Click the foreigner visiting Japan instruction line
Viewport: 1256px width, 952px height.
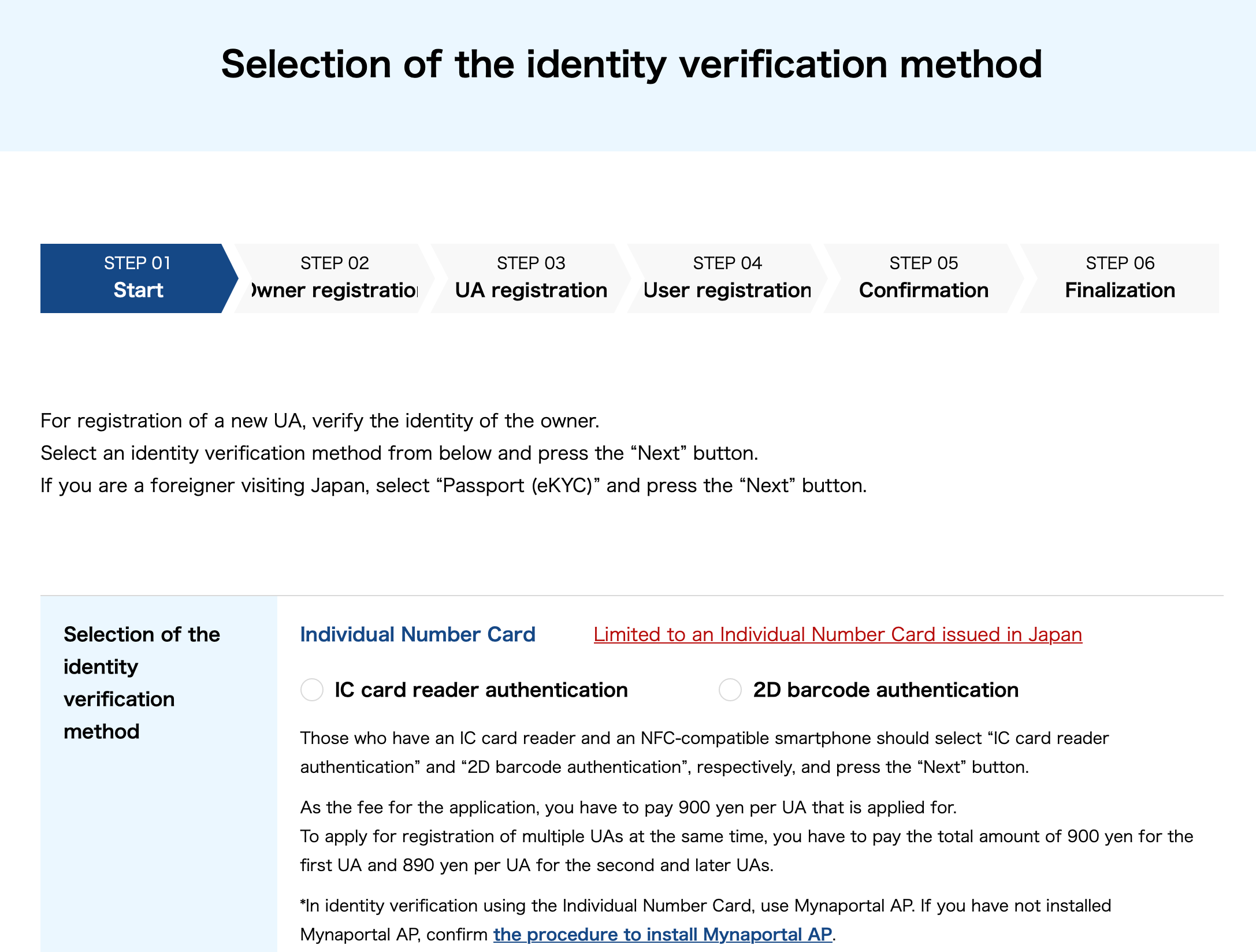454,485
